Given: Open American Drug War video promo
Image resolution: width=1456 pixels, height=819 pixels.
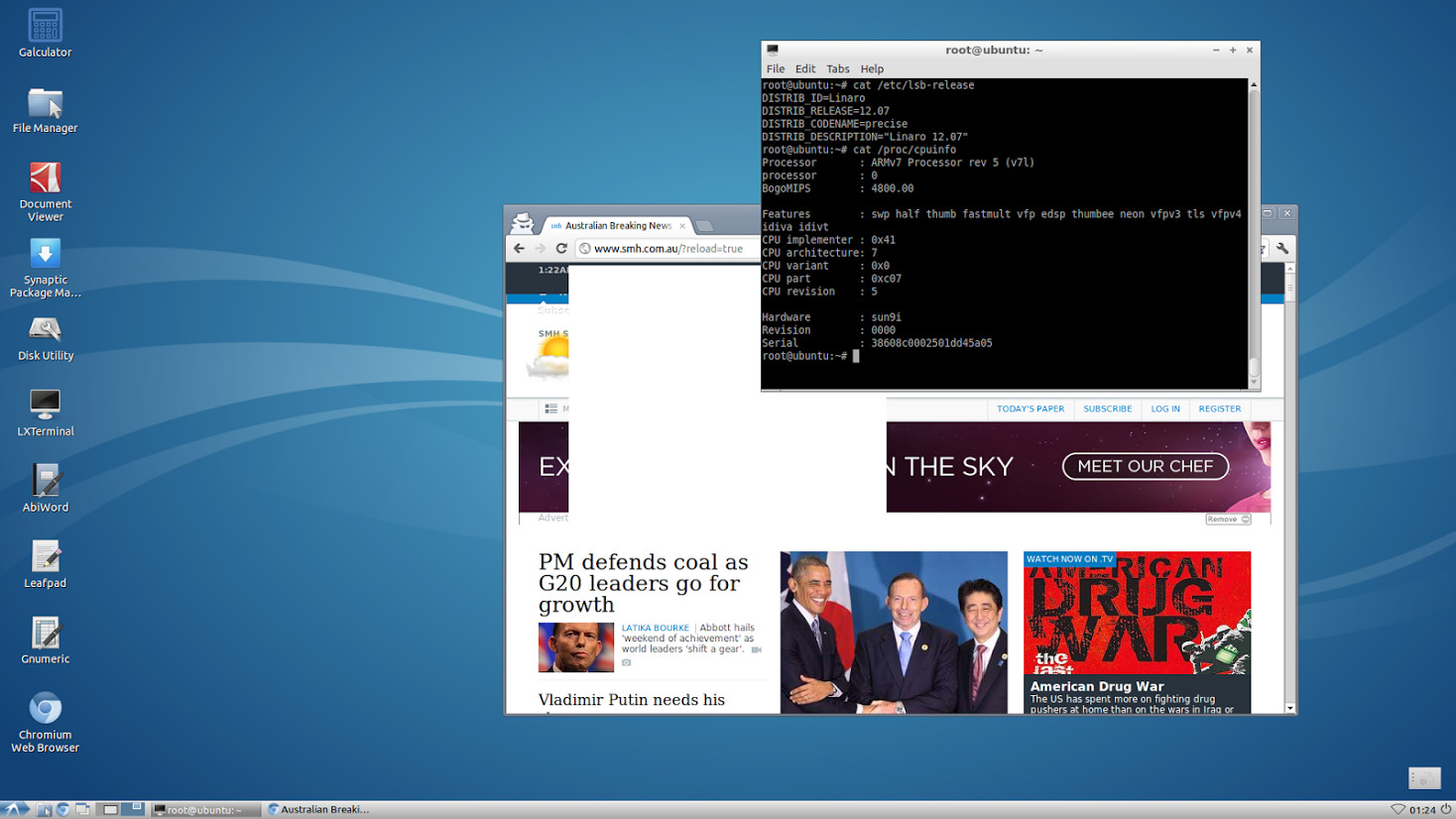Looking at the screenshot, I should coord(1137,633).
